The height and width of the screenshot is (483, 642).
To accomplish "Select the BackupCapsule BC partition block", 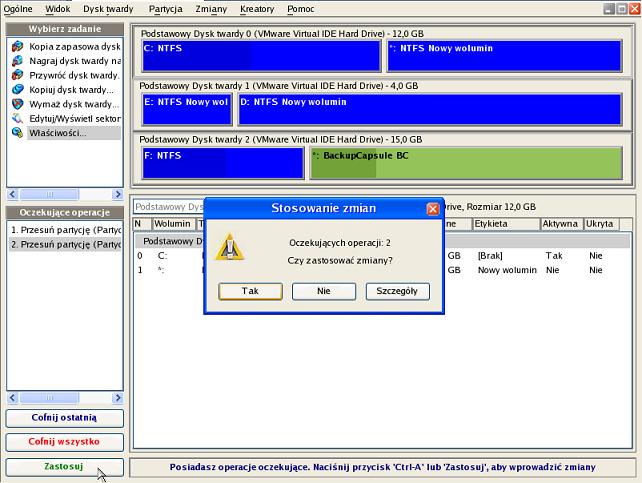I will pos(466,163).
